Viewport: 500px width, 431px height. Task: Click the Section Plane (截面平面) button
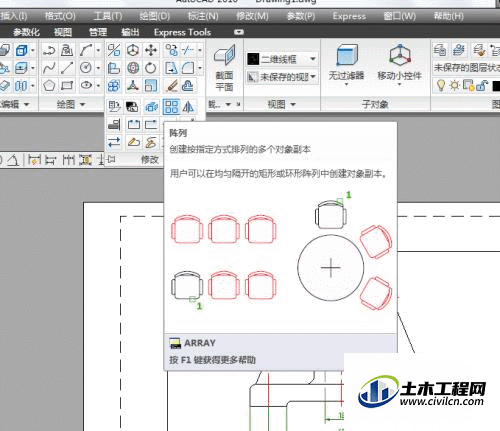[x=224, y=68]
